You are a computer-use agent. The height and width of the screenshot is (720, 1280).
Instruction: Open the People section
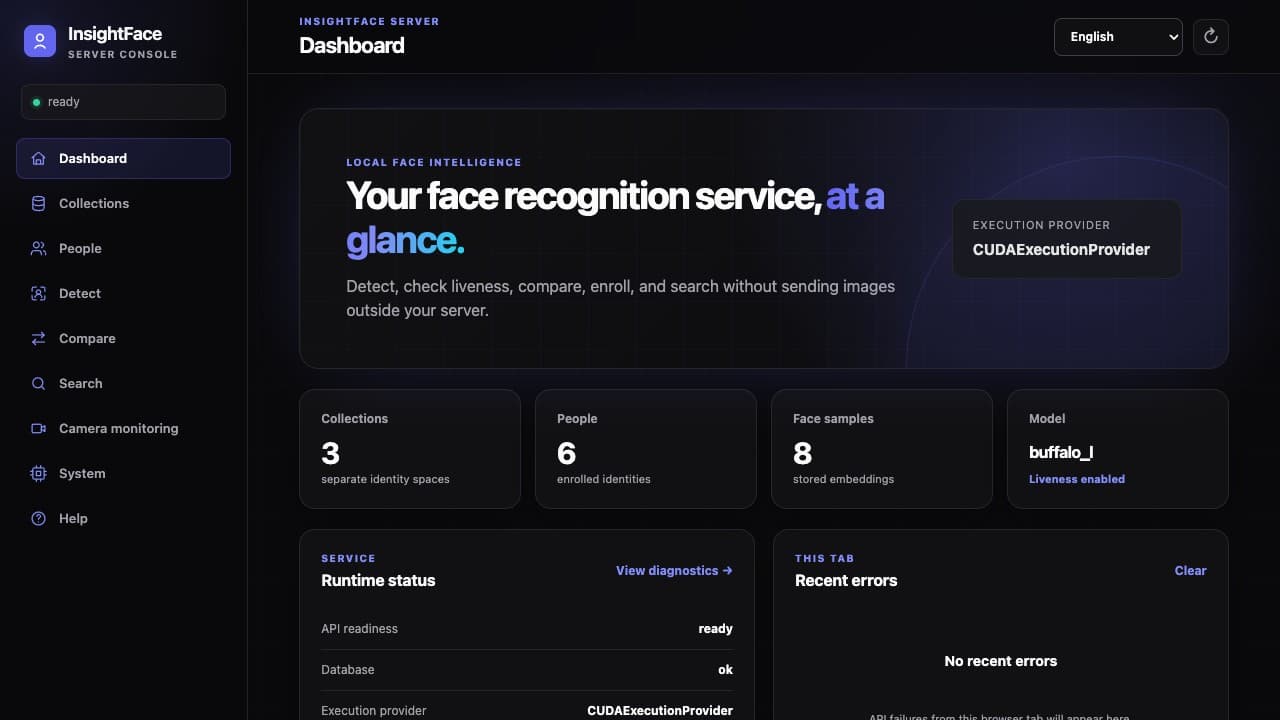123,248
